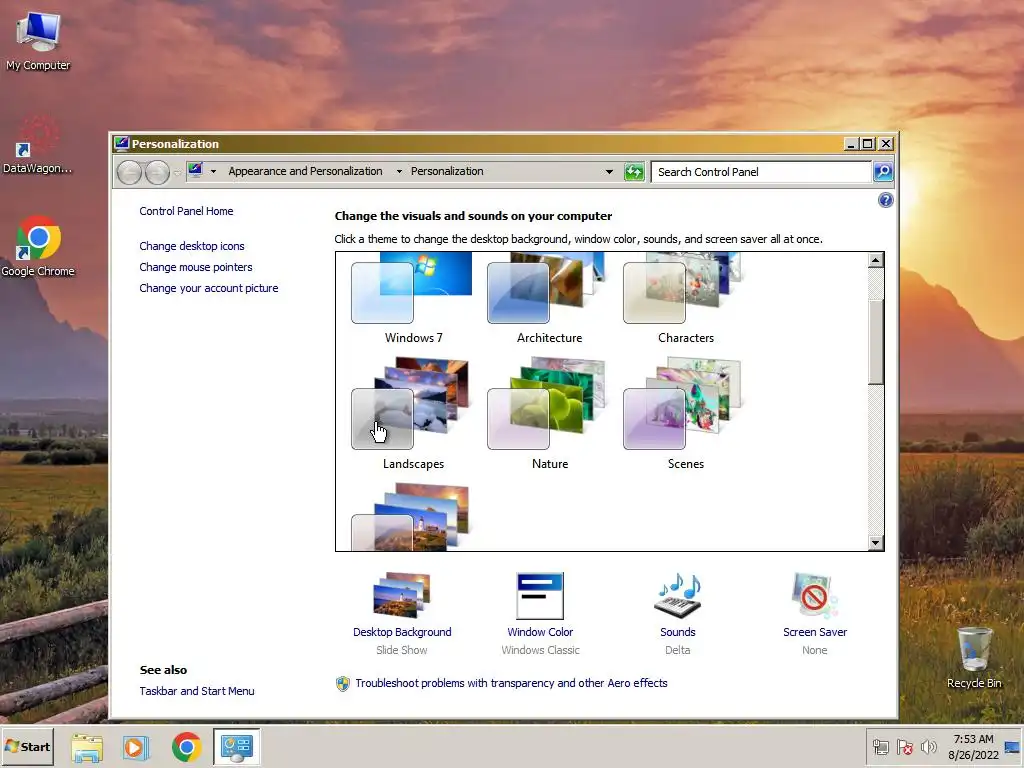Open address bar history dropdown arrow
This screenshot has height=768, width=1024.
[x=609, y=172]
